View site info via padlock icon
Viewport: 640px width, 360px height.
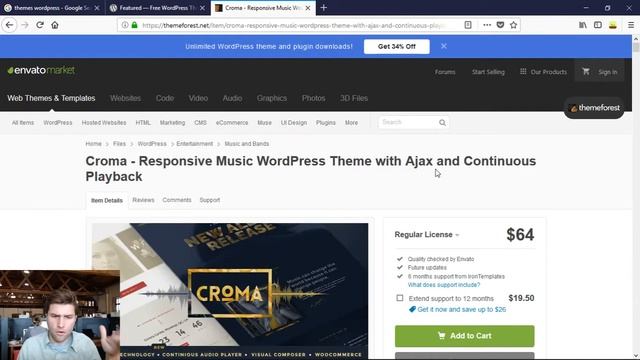[134, 25]
